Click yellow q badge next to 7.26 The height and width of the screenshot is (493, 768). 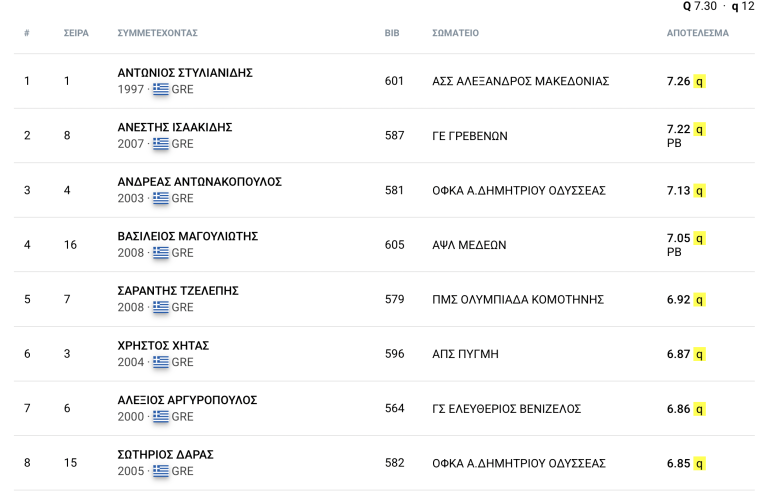(x=700, y=81)
